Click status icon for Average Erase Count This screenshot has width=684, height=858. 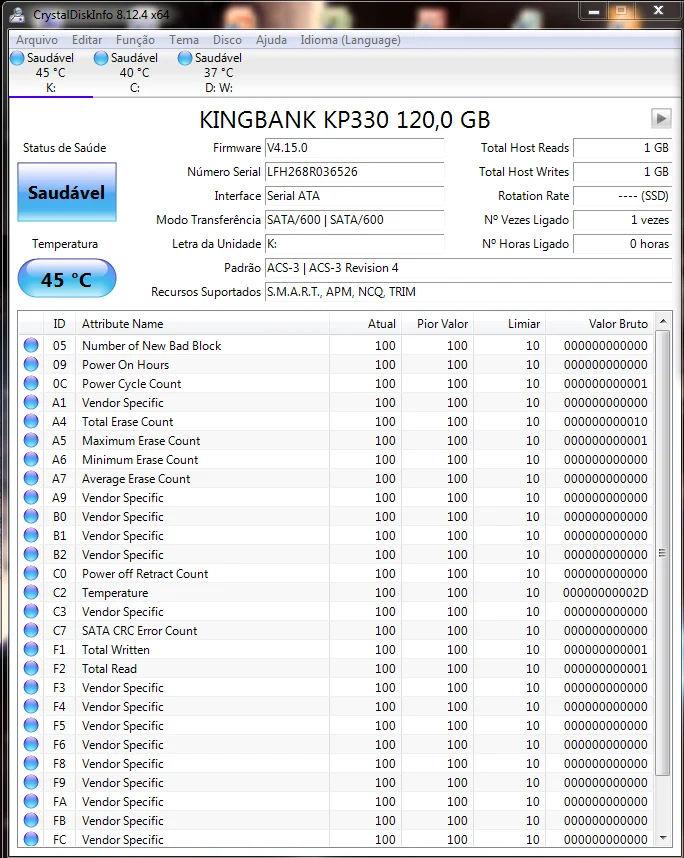click(x=31, y=478)
